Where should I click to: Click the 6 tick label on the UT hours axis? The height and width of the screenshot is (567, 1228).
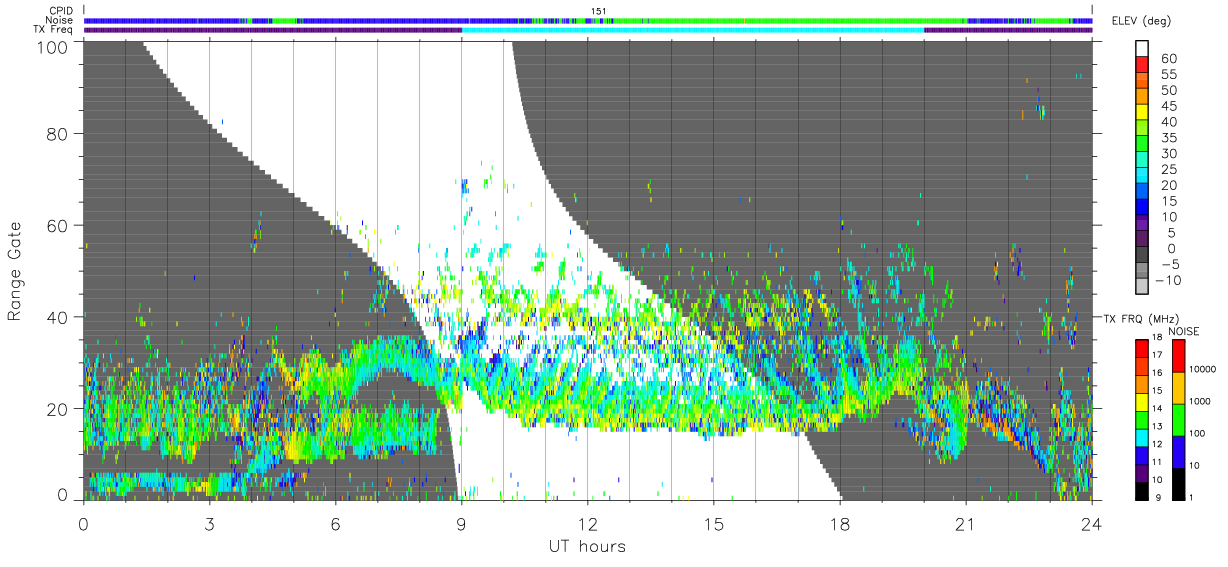click(x=336, y=524)
